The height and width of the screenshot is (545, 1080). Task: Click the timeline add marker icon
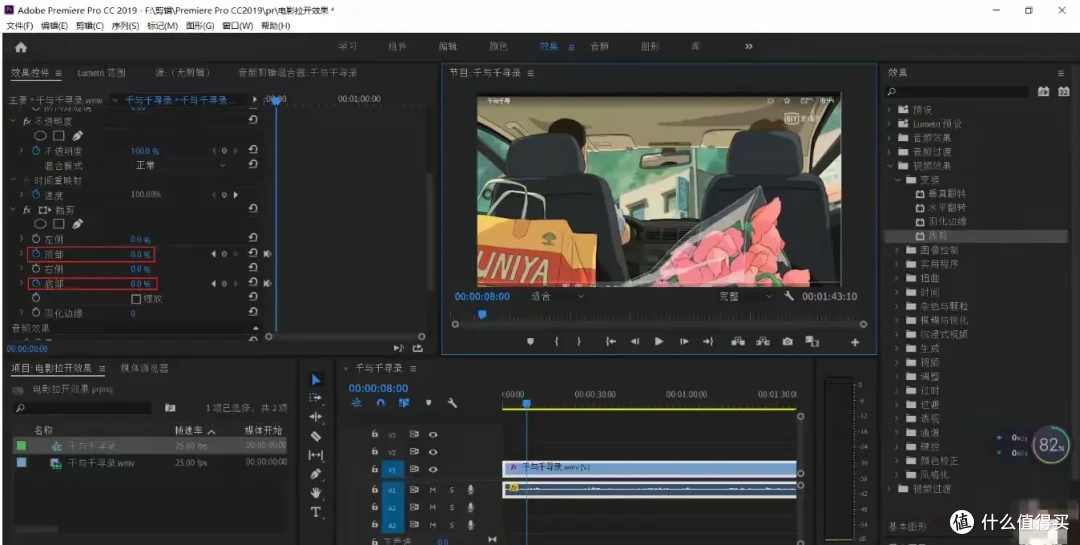428,402
